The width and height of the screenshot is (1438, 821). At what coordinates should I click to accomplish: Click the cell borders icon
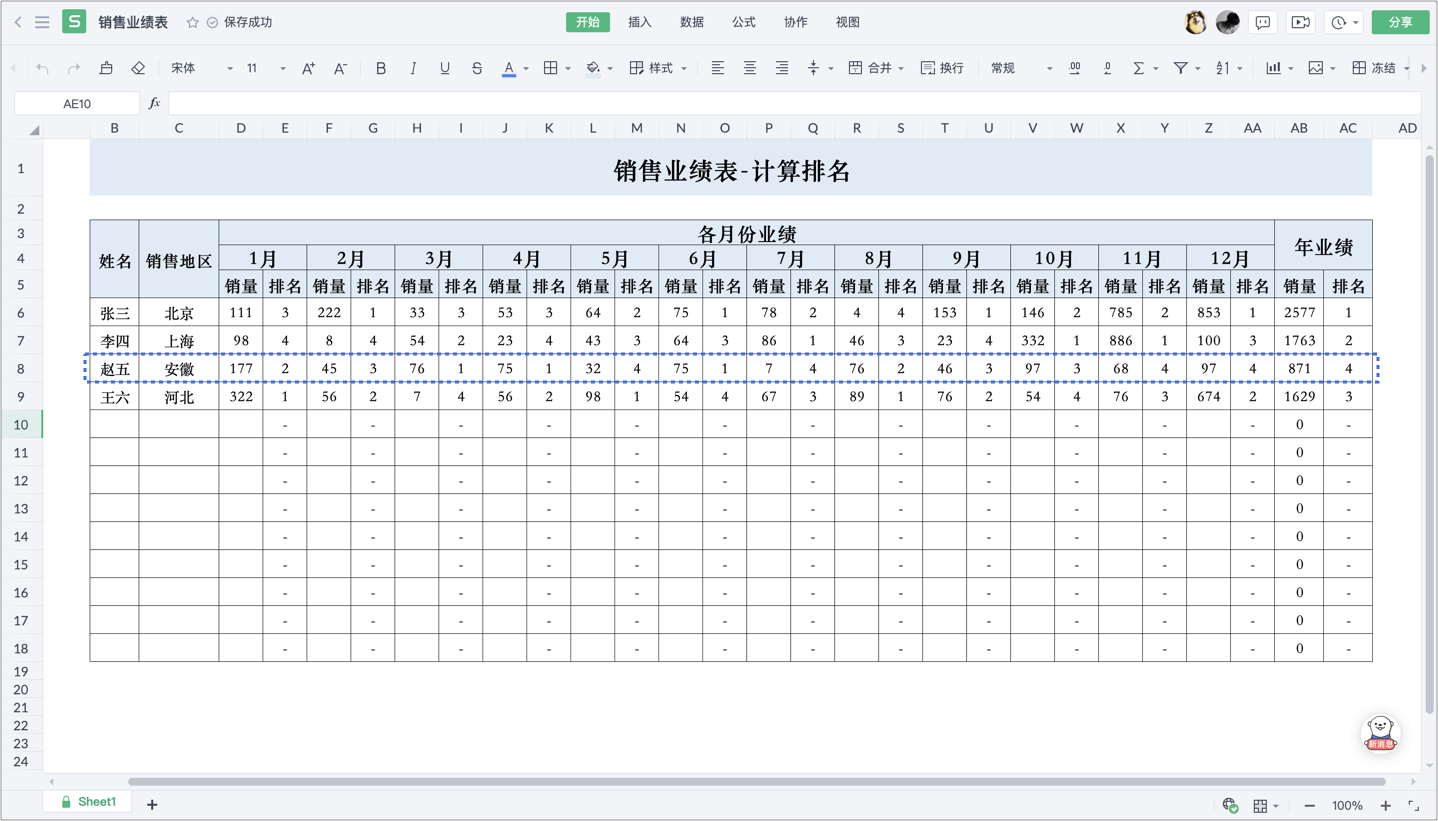(x=550, y=68)
